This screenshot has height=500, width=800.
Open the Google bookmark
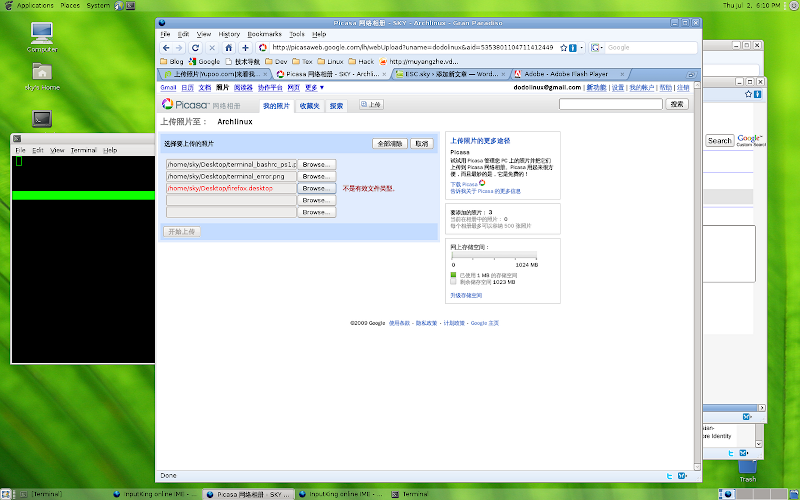point(204,61)
